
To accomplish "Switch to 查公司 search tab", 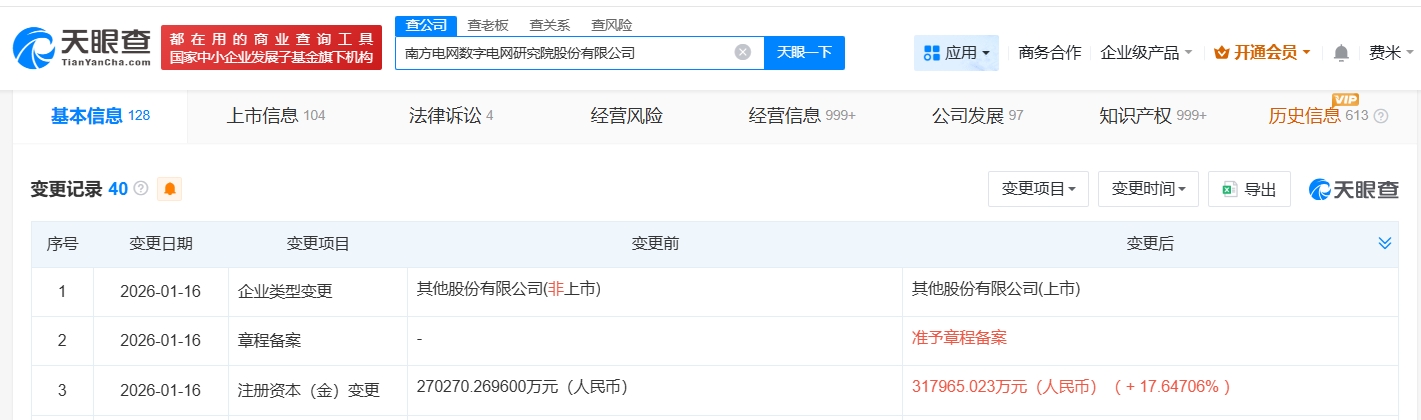I will point(426,25).
